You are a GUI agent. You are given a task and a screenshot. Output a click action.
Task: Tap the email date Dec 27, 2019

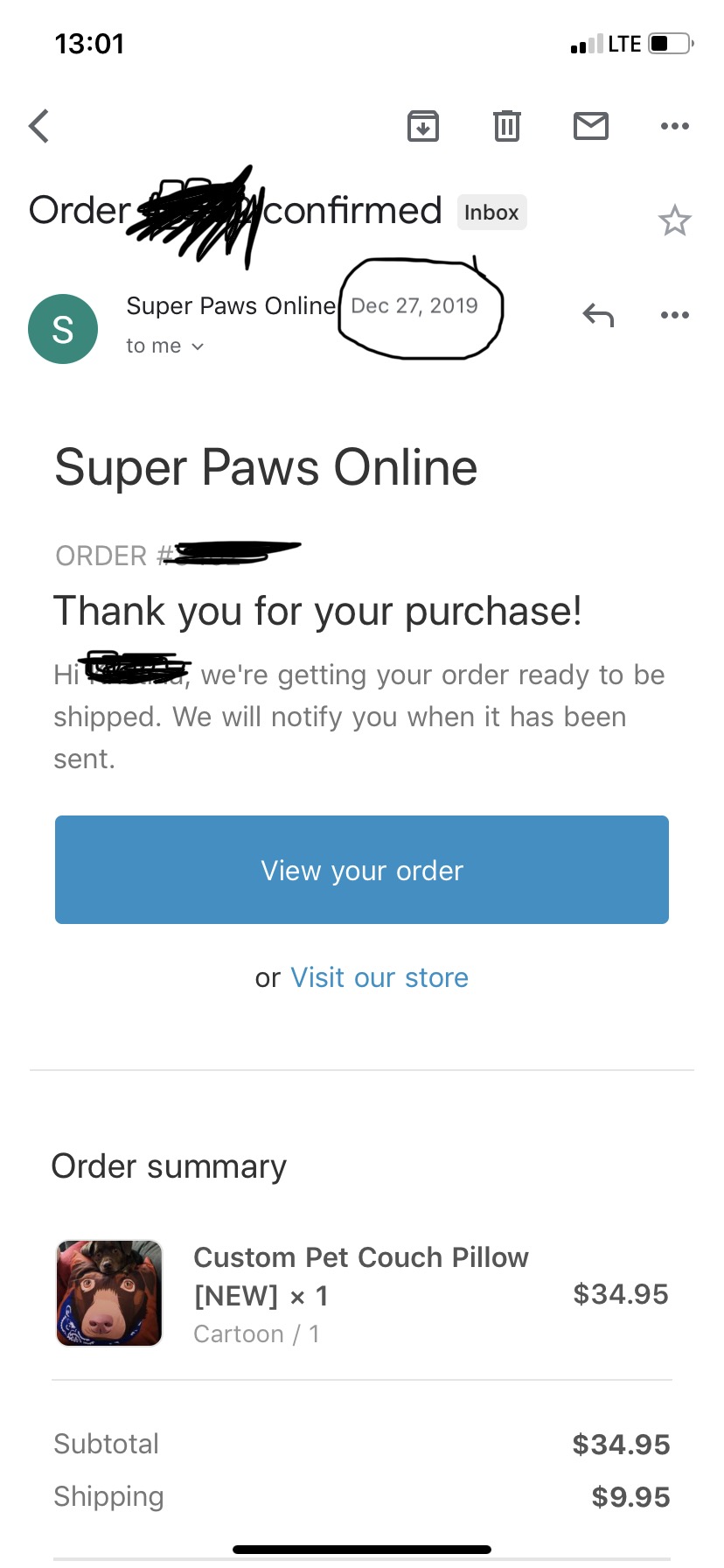tap(414, 305)
